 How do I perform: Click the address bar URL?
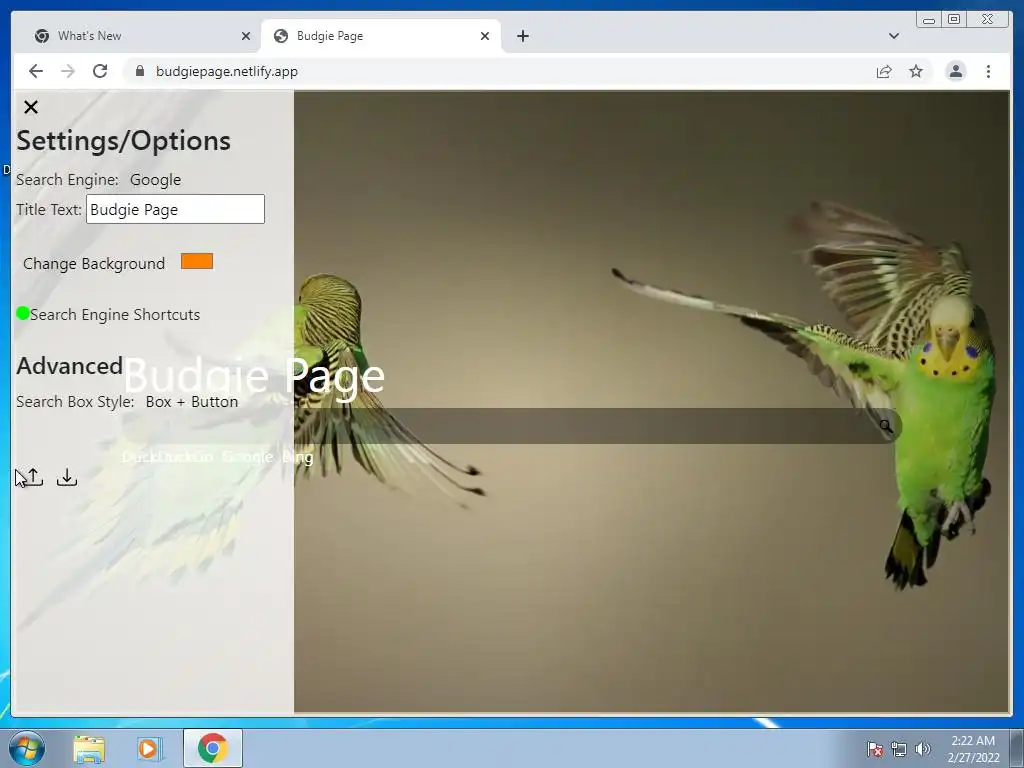(x=227, y=71)
